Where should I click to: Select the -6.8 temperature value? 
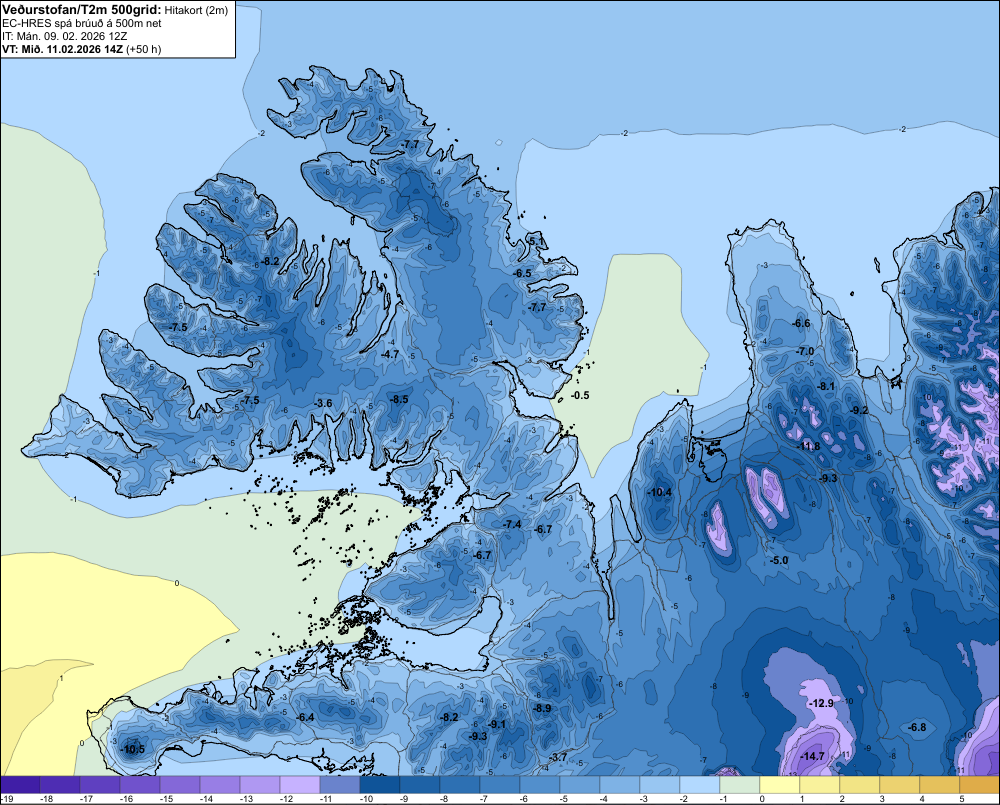(916, 727)
